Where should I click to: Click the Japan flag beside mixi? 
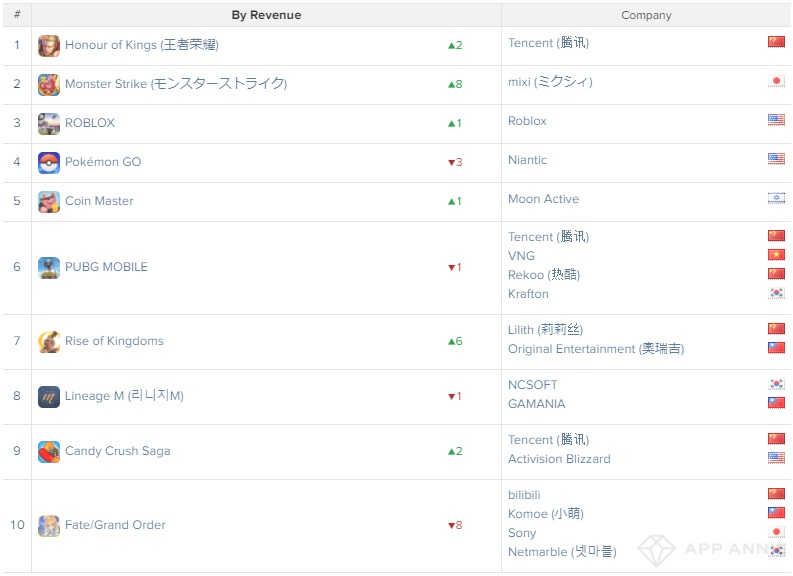tap(776, 81)
